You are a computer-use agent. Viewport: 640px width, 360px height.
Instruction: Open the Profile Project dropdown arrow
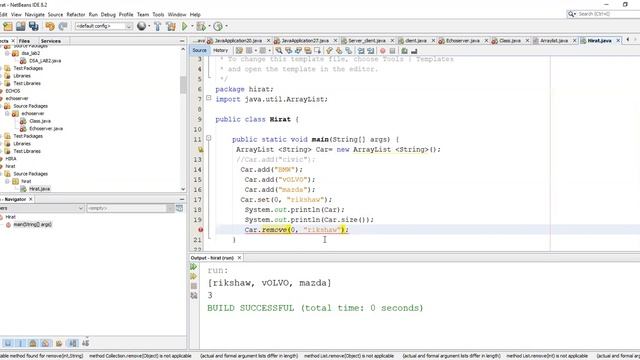coord(227,27)
